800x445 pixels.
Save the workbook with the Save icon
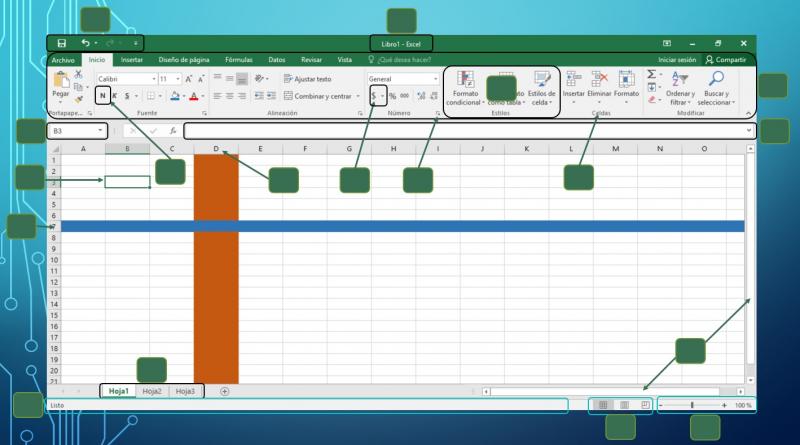coord(62,43)
